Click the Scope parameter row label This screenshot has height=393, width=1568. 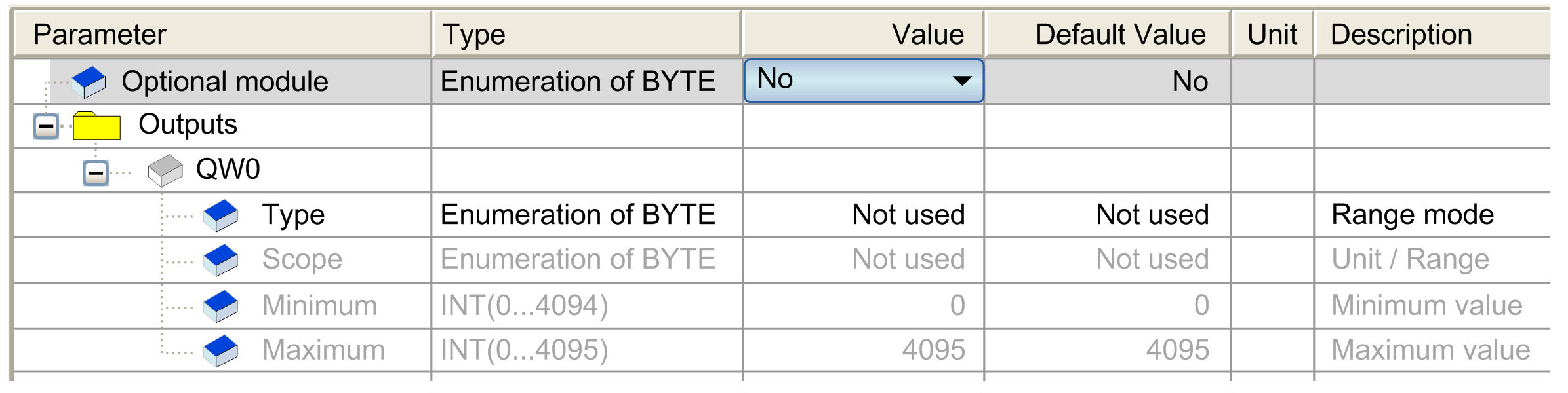(302, 259)
